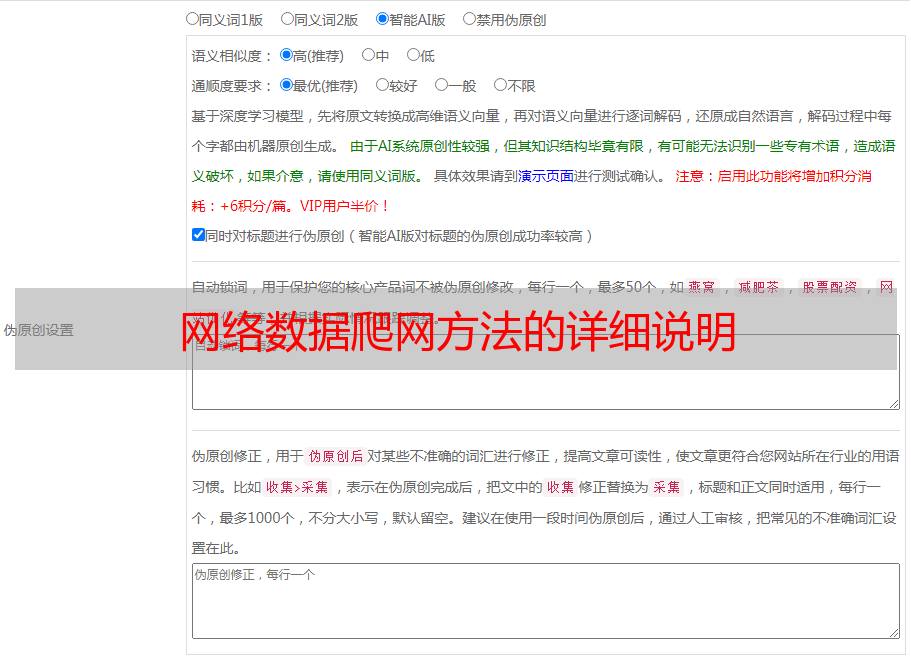Image resolution: width=911 pixels, height=658 pixels.
Task: Set 语义相似度 to 中
Action: tap(368, 55)
